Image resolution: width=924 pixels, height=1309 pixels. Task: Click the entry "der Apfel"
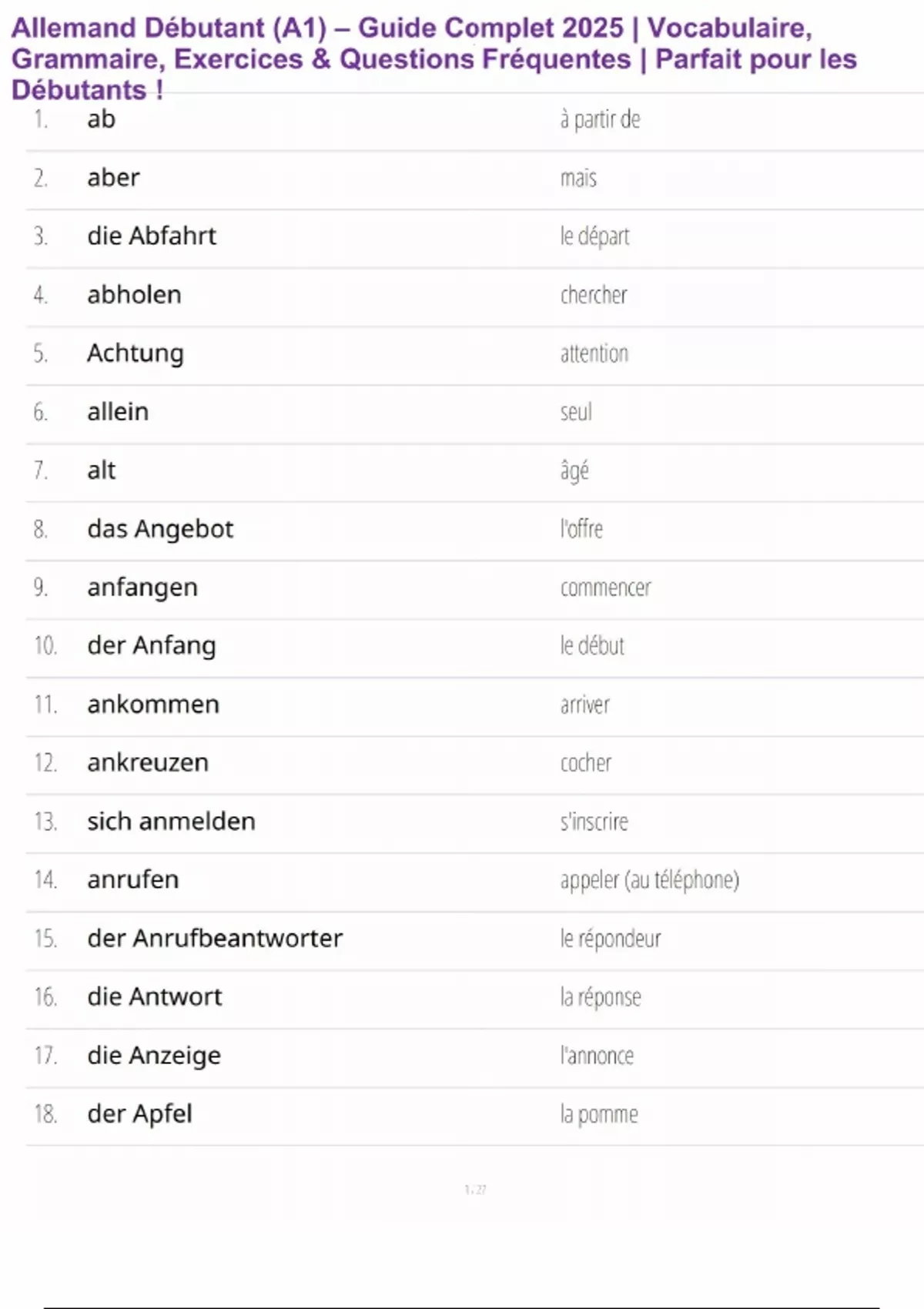(140, 1113)
